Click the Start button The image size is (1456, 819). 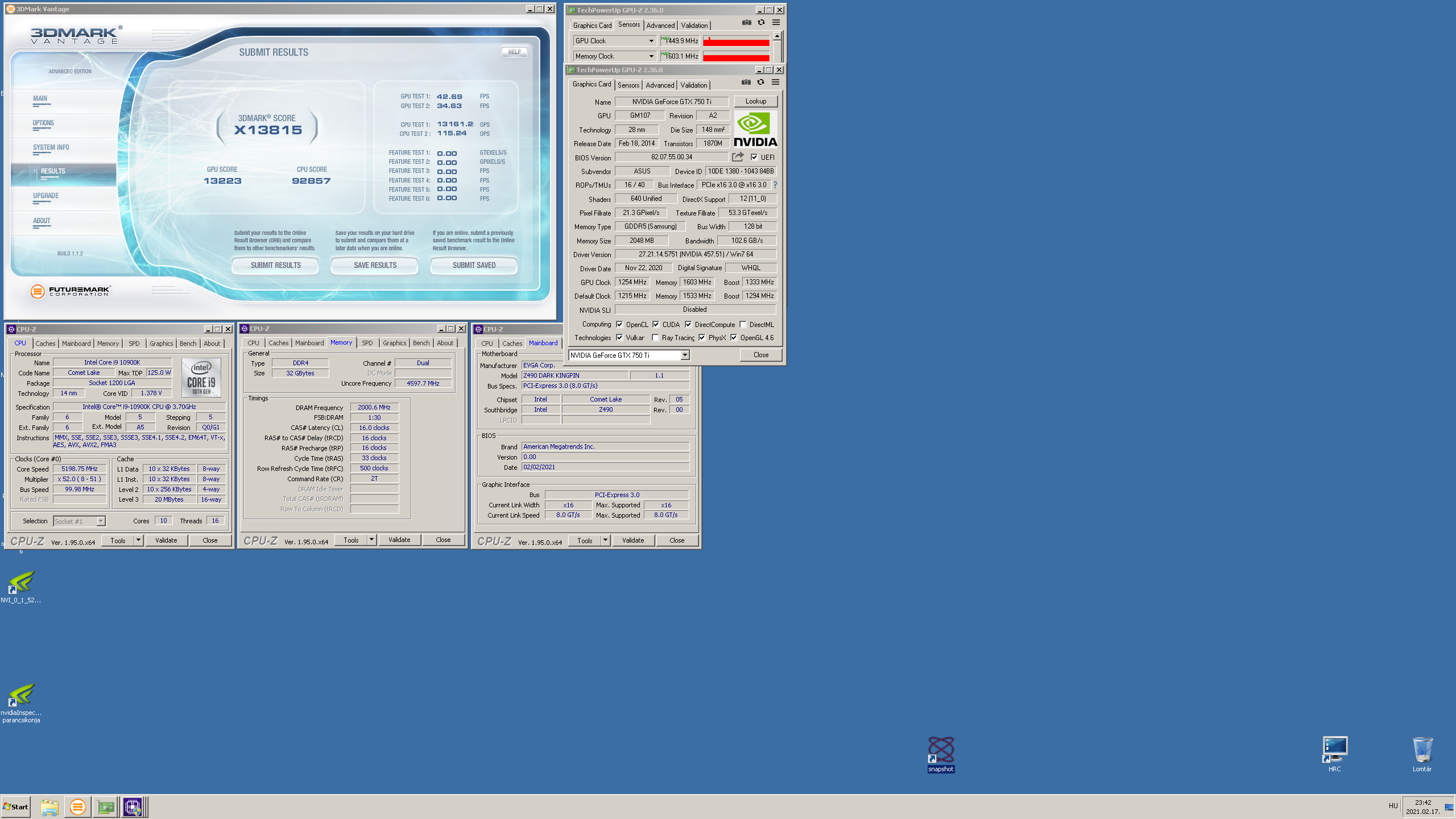[x=15, y=806]
